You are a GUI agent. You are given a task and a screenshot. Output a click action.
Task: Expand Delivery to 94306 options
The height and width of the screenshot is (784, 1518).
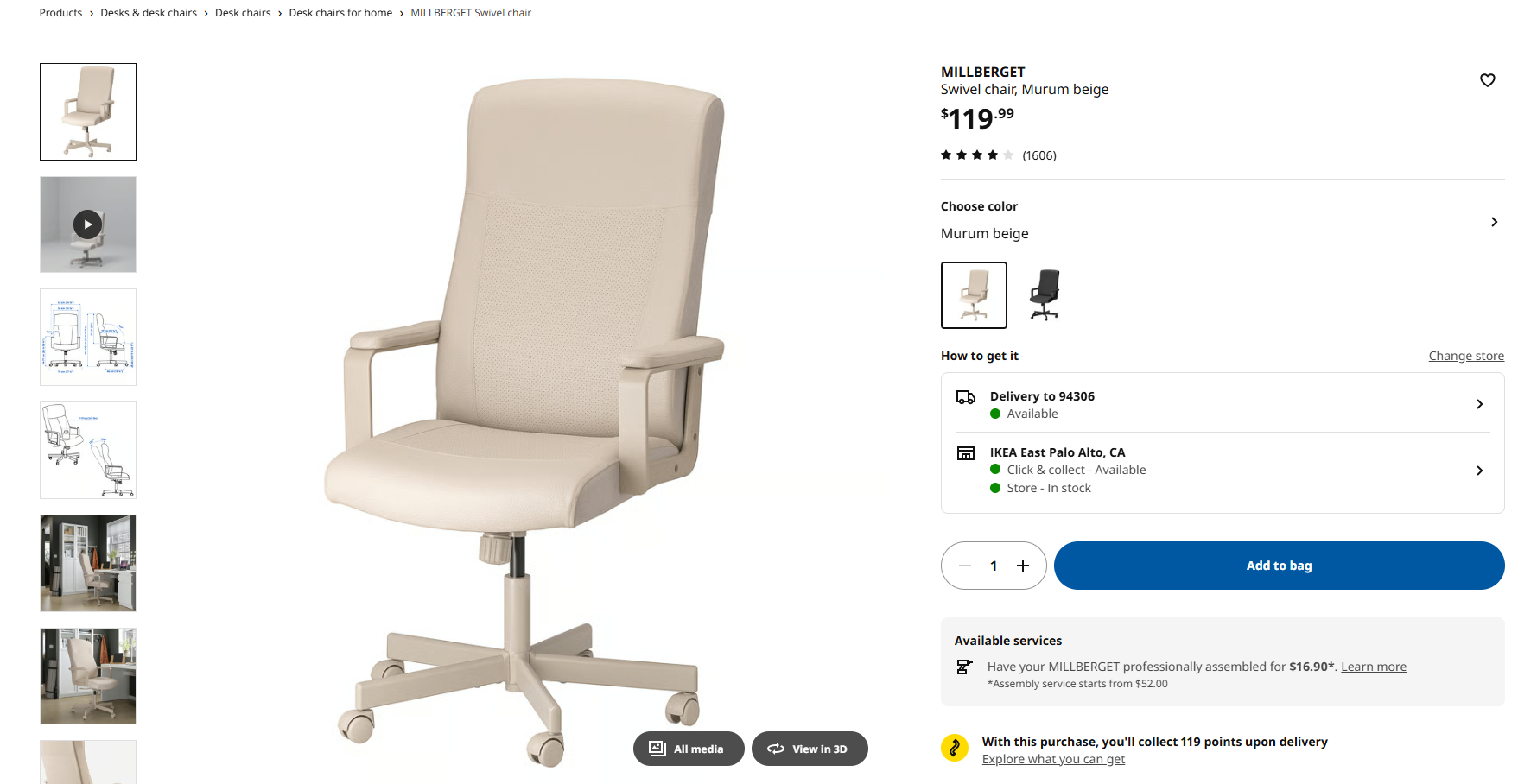point(1223,404)
